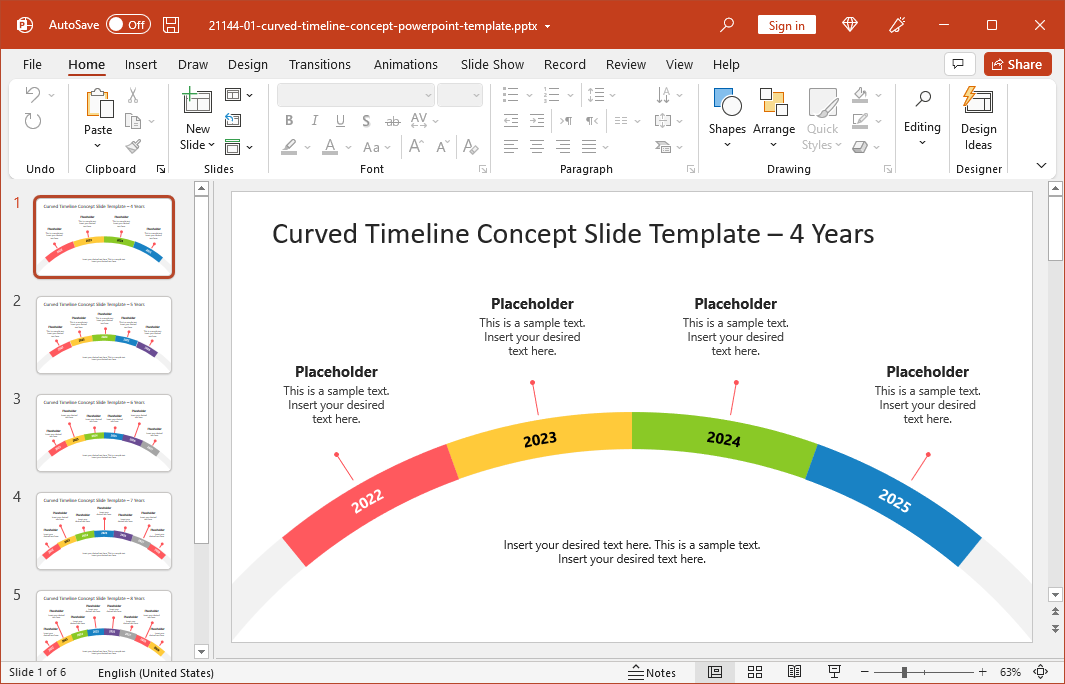Decrease the font size
The width and height of the screenshot is (1065, 684).
pos(443,146)
